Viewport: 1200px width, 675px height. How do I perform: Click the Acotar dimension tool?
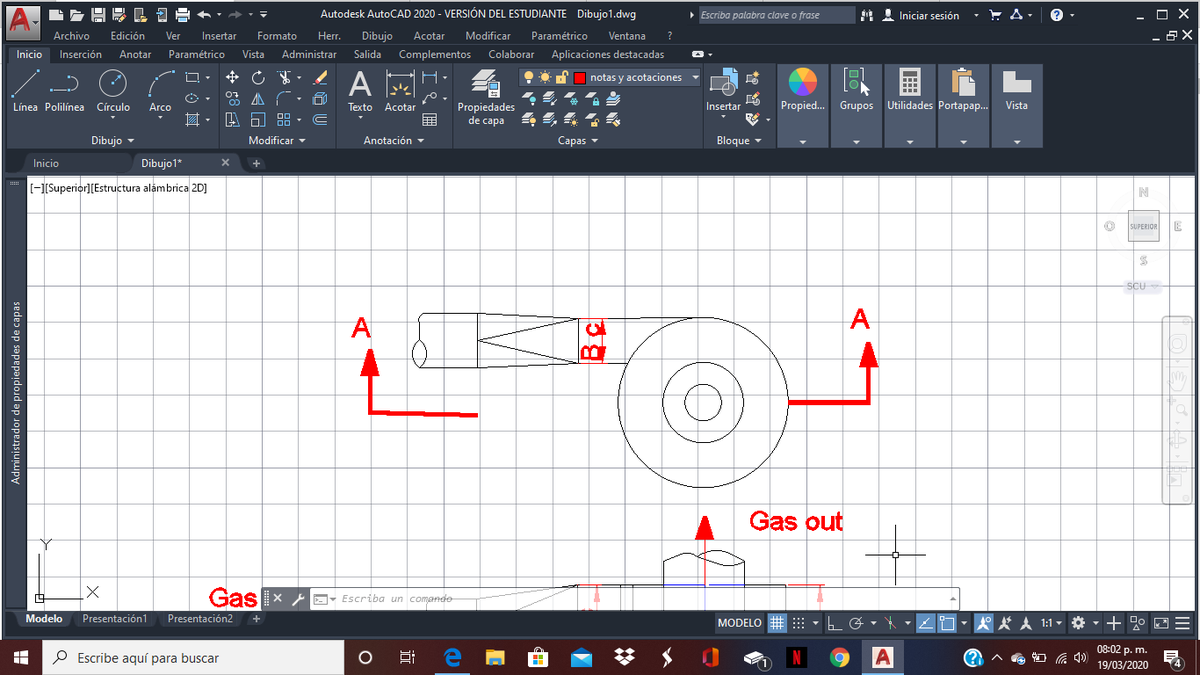[x=400, y=91]
